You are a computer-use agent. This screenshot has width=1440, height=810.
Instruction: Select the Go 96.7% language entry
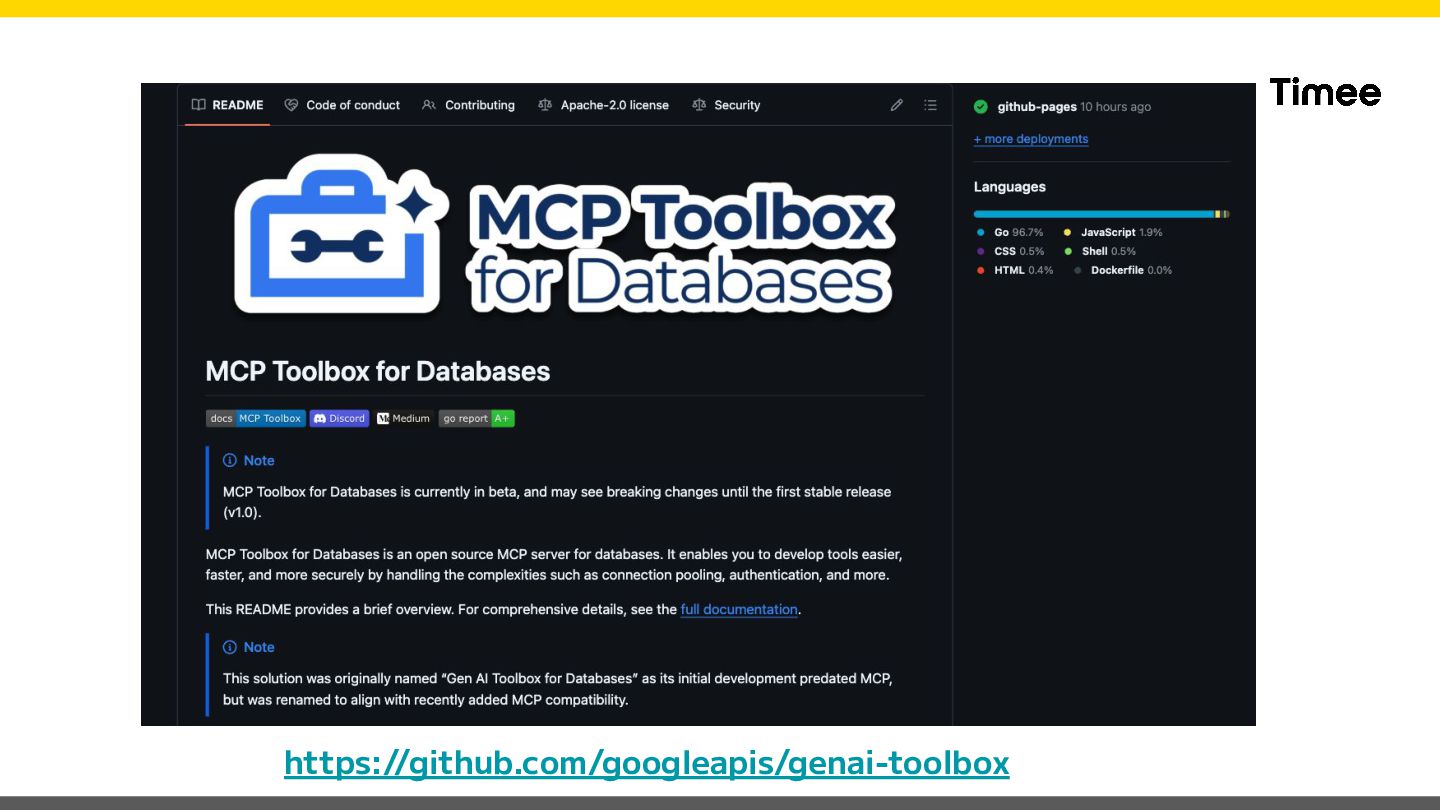click(x=1010, y=232)
